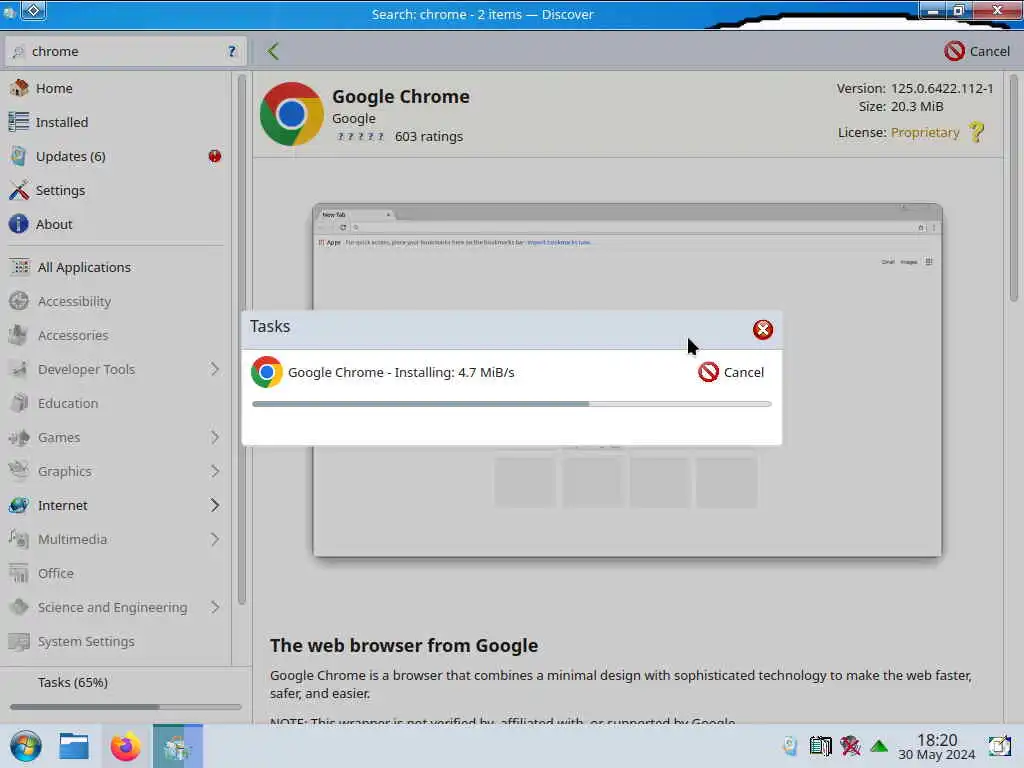This screenshot has height=768, width=1024.
Task: Open the file manager from taskbar
Action: coord(74,746)
